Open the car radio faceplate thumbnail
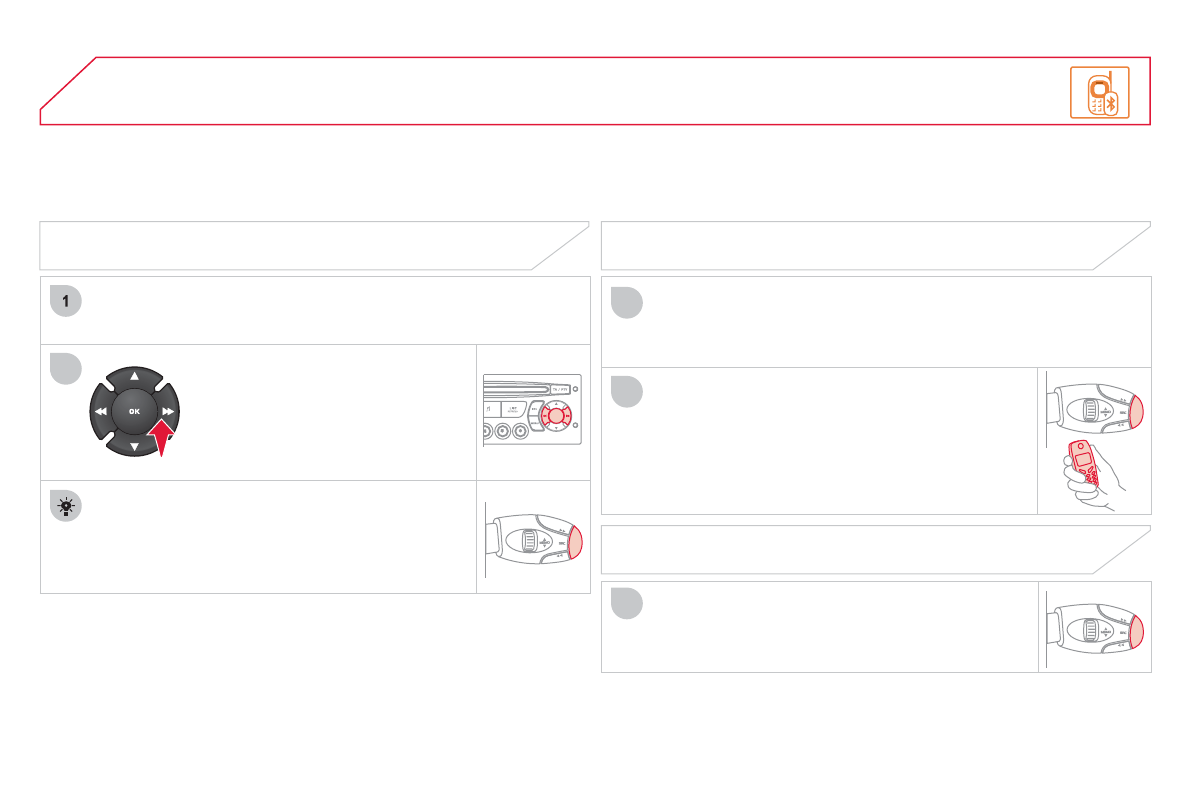 pos(533,410)
